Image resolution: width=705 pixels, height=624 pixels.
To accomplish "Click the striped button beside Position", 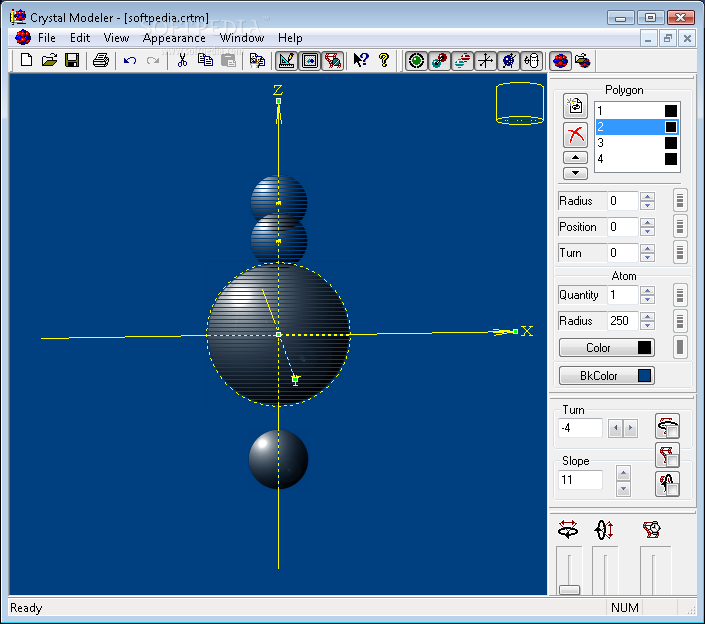I will (x=680, y=227).
